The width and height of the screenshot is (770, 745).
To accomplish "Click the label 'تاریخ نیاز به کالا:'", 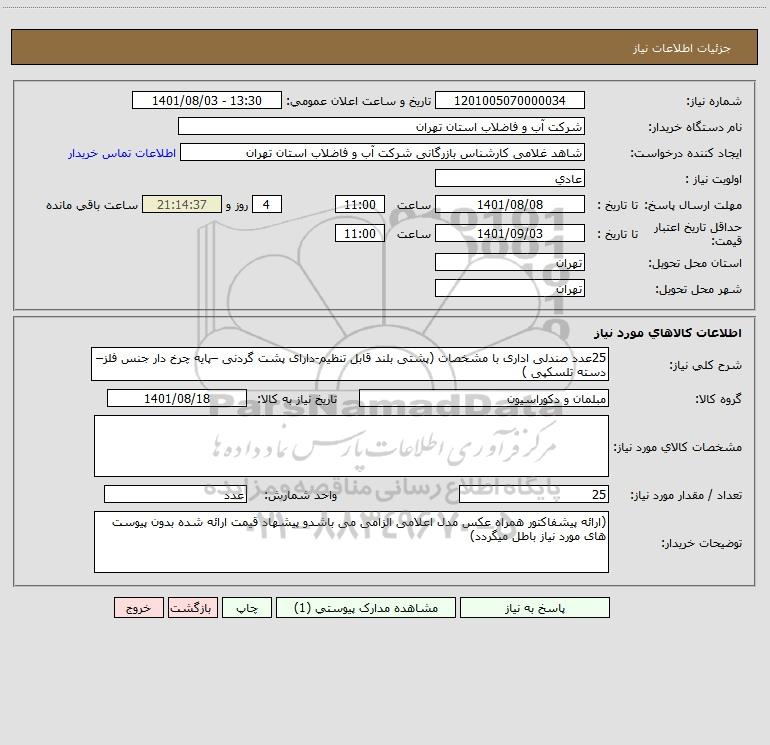I will (x=297, y=399).
